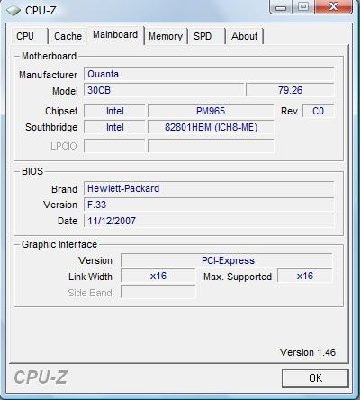Screen dimensions: 361x400
Task: Click the 82801HEM (ICH8-ME) southbridge field
Action: (211, 127)
